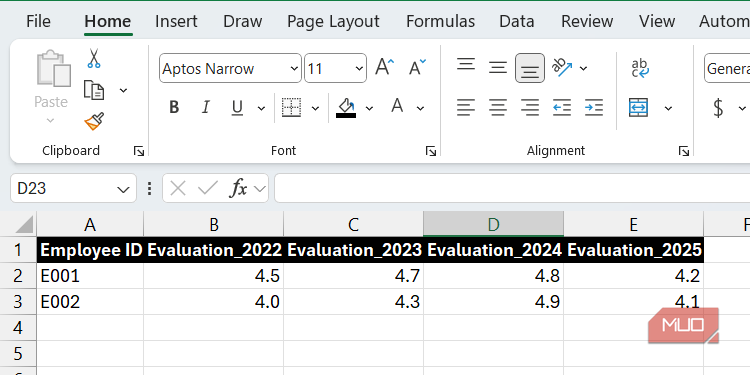Expand Font Color palette arrow
Viewport: 750px width, 375px height.
tap(420, 108)
